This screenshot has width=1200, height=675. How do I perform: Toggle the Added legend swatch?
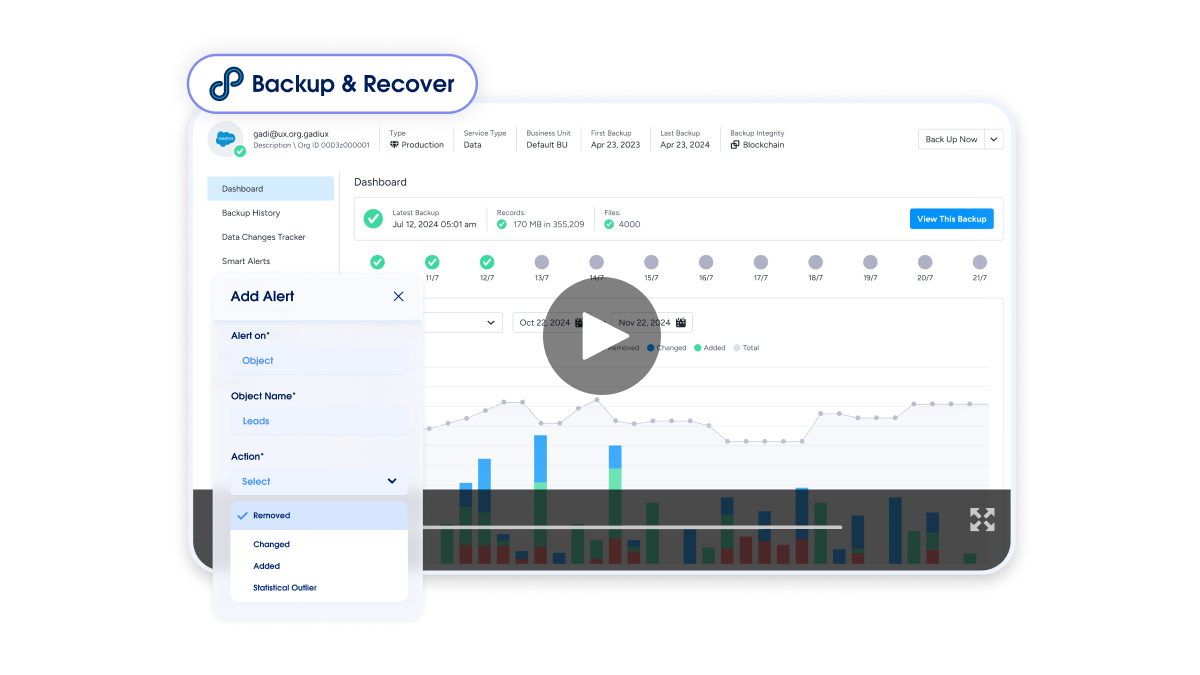pos(699,348)
